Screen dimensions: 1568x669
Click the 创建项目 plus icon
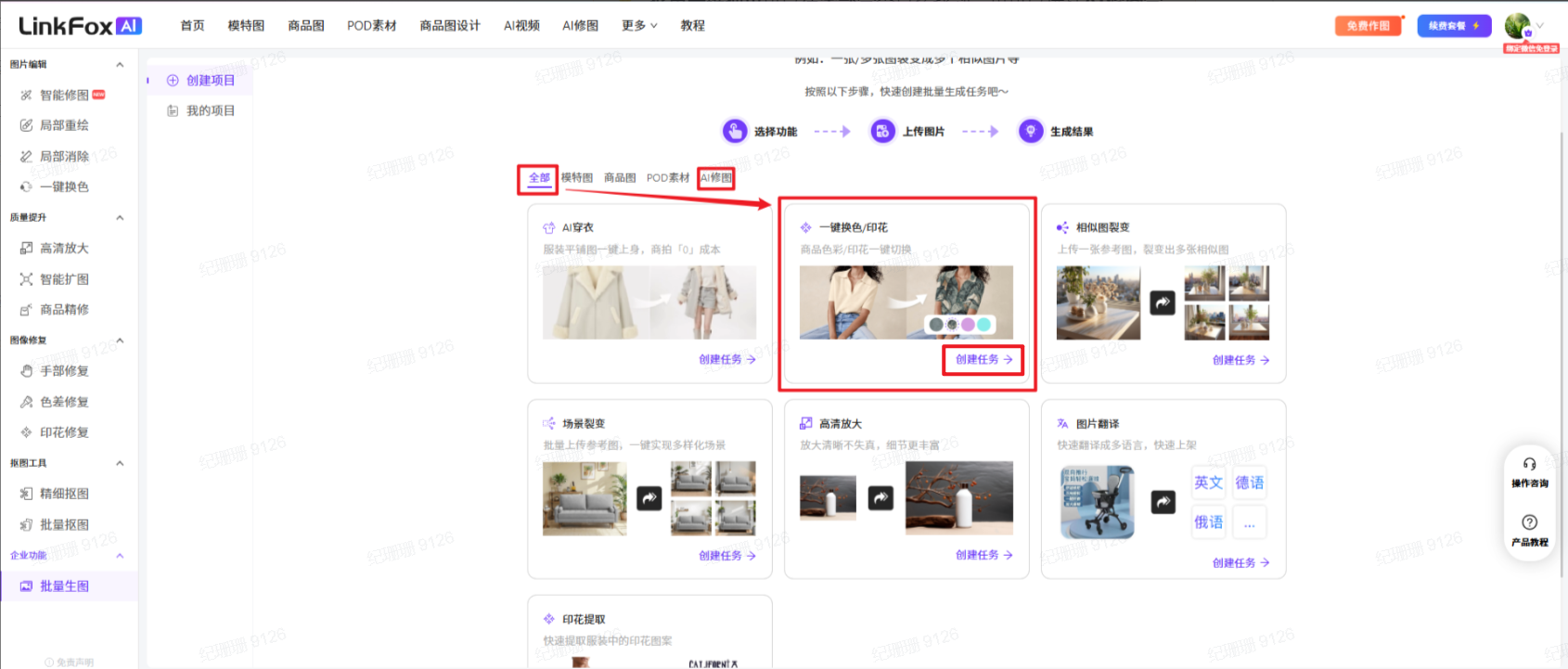pyautogui.click(x=173, y=81)
